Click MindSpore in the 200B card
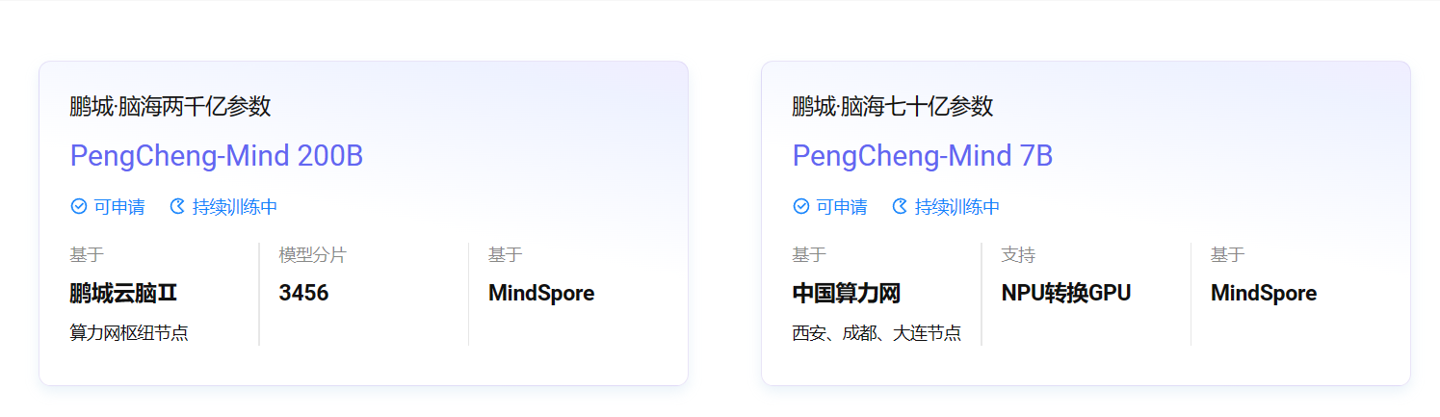The width and height of the screenshot is (1440, 417). (x=541, y=293)
